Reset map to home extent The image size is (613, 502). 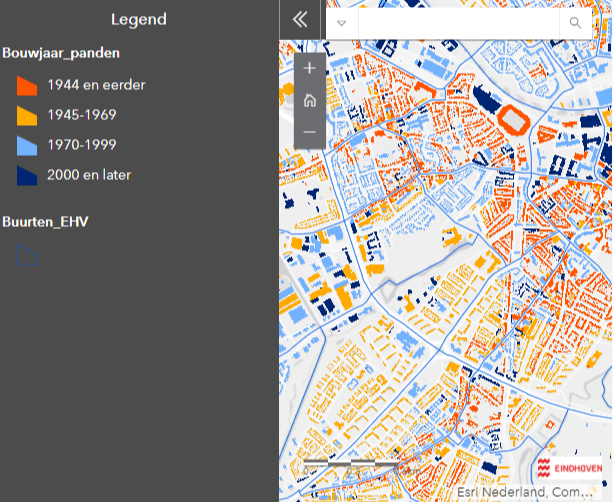(x=309, y=100)
